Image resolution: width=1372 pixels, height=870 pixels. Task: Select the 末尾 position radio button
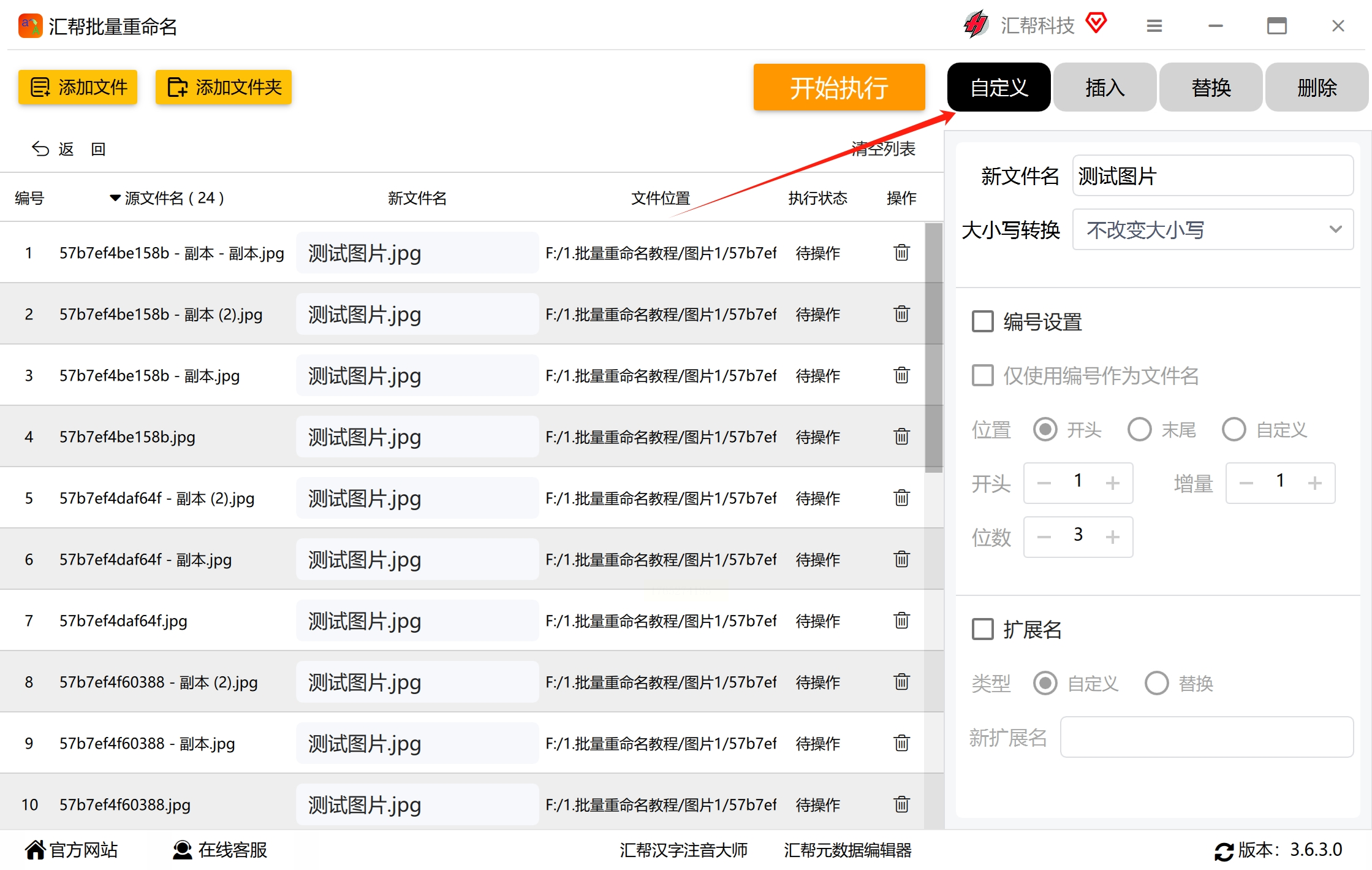coord(1139,429)
